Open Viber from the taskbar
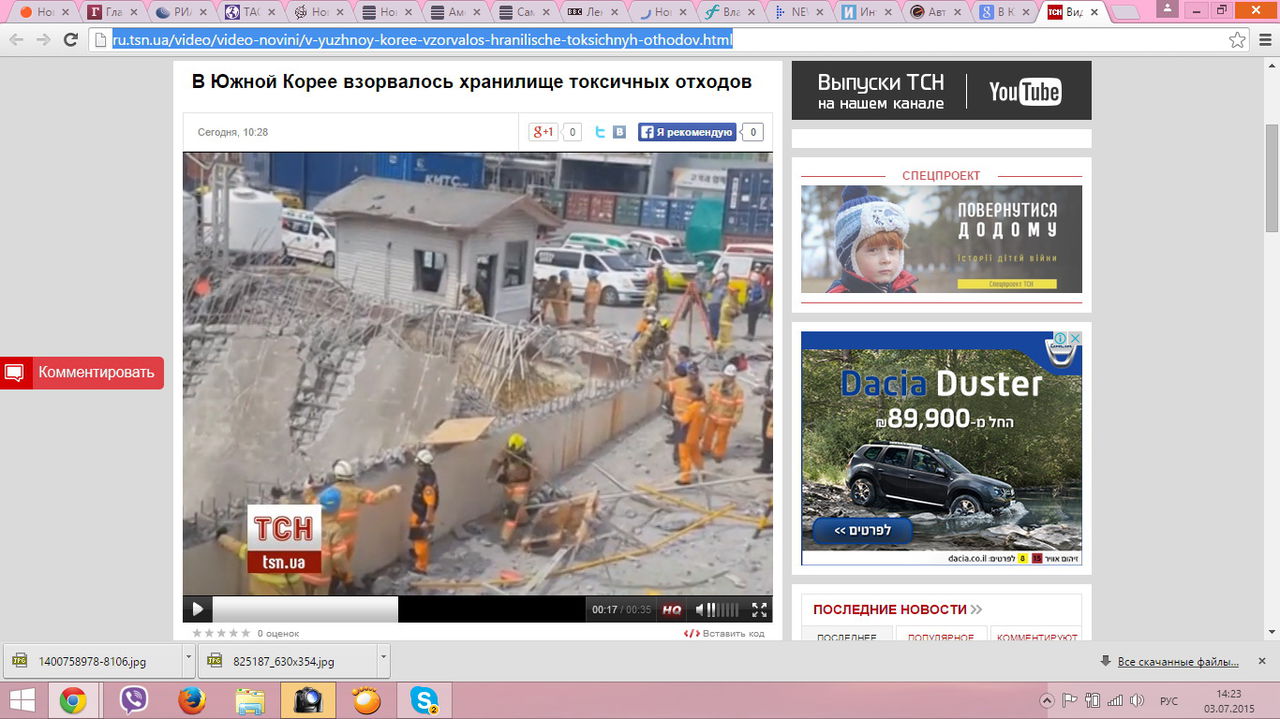Viewport: 1280px width, 719px height. tap(133, 700)
